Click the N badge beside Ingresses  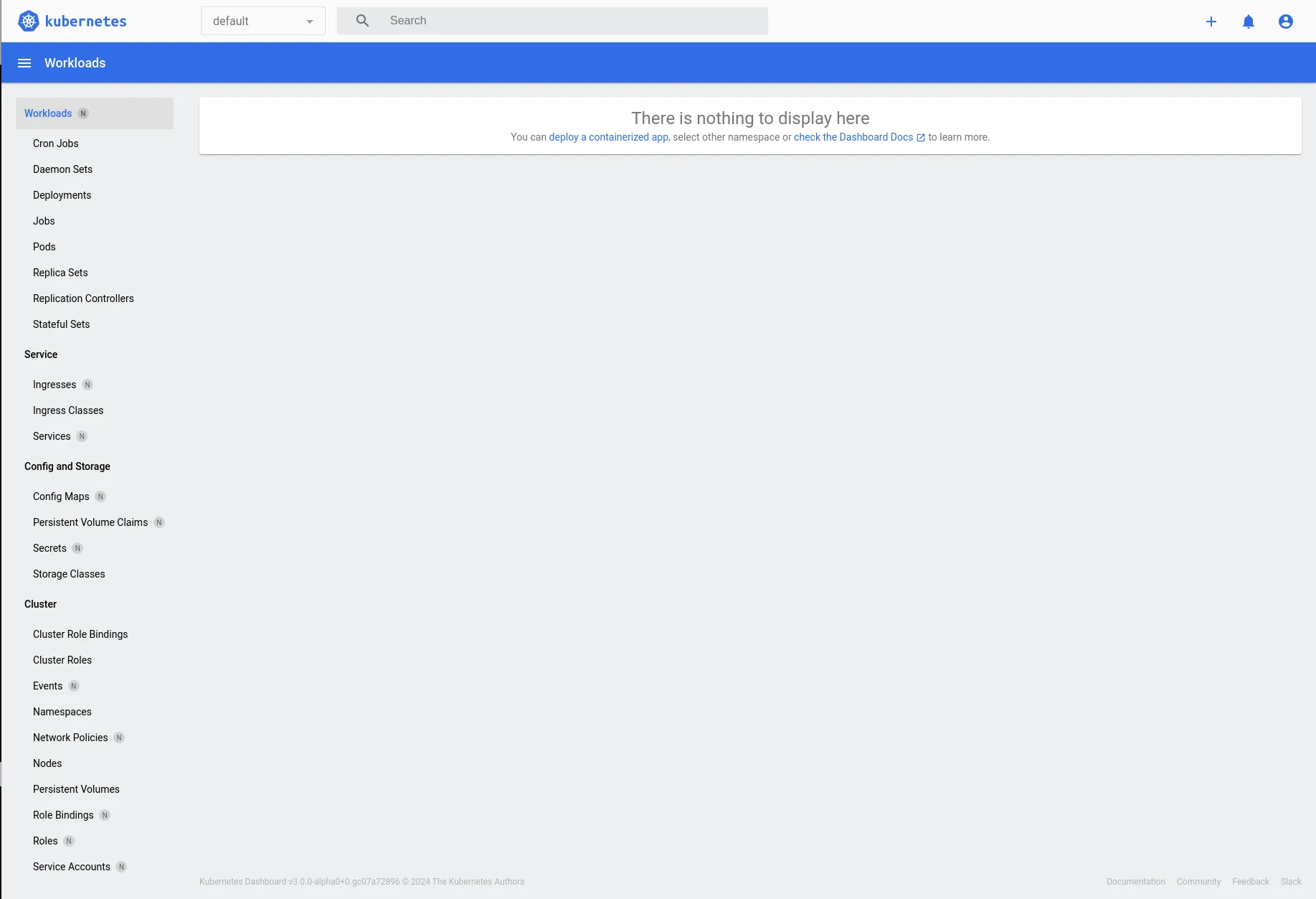87,385
